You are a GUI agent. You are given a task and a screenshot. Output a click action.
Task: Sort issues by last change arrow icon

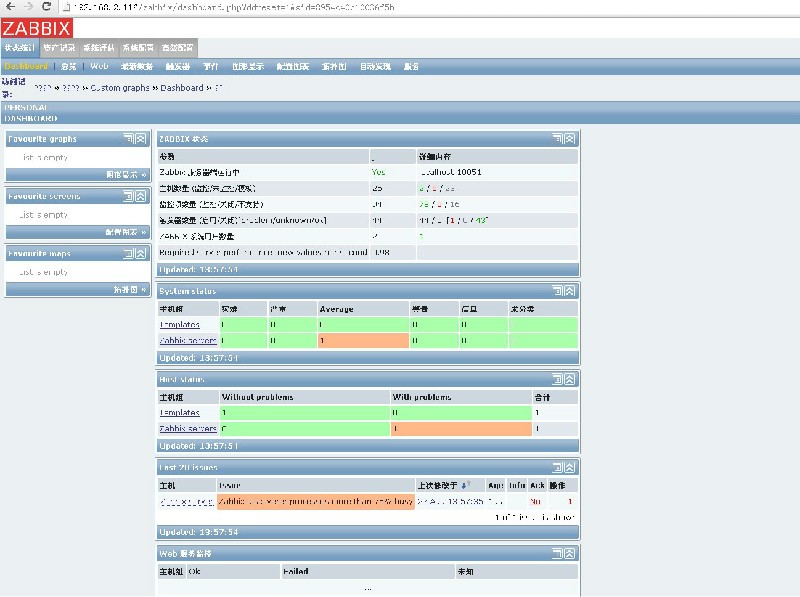tap(465, 485)
